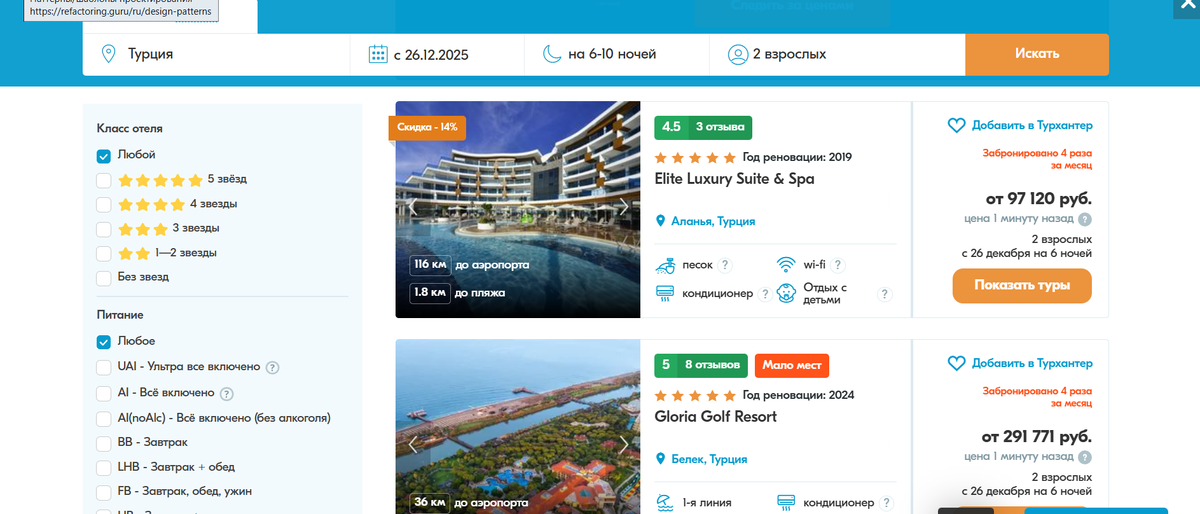
Task: Open the calendar icon in date field
Action: point(378,54)
